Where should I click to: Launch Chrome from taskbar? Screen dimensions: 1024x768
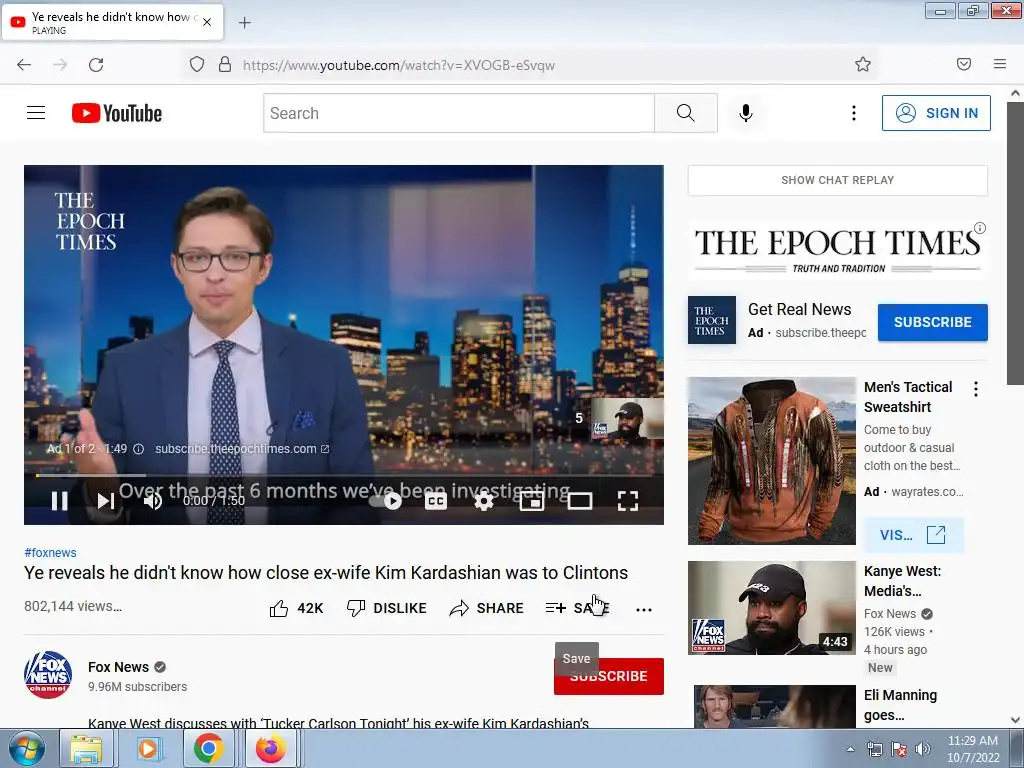pyautogui.click(x=209, y=748)
